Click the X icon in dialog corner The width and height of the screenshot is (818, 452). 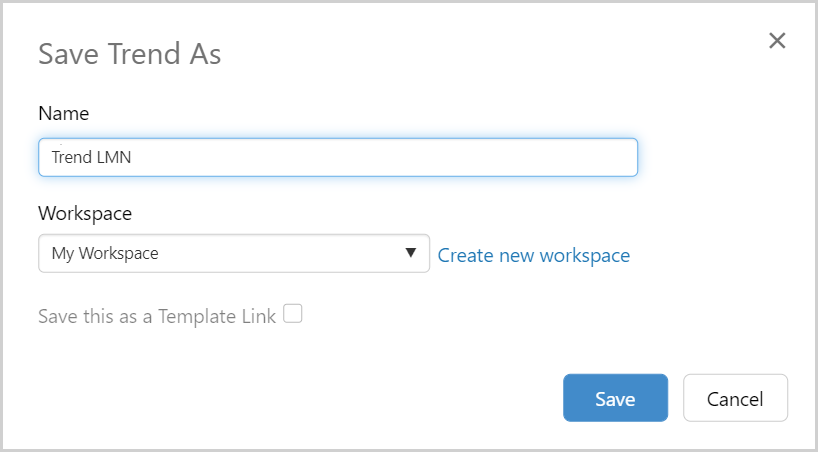coord(777,41)
